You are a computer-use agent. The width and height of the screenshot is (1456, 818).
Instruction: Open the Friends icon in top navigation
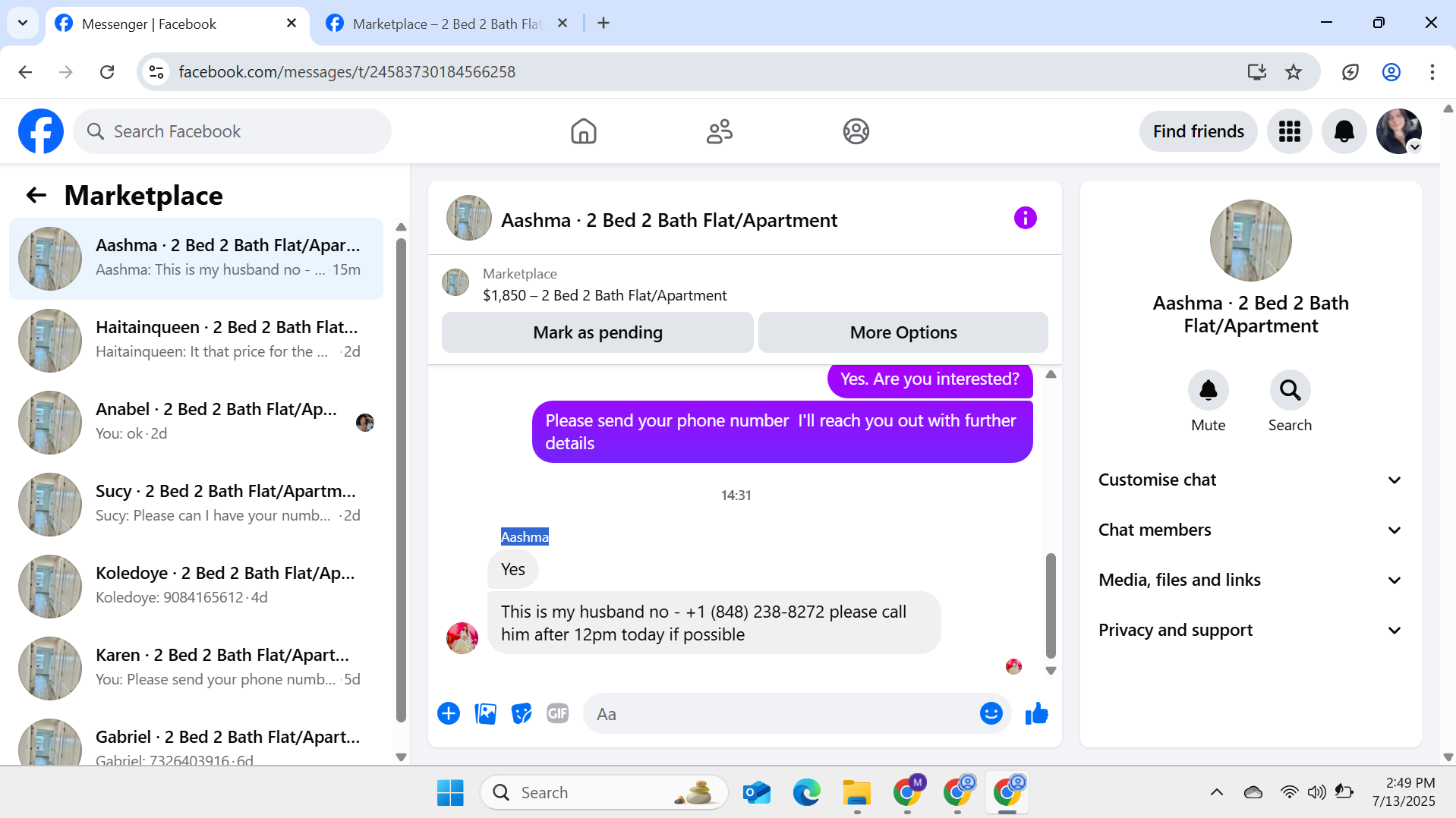[719, 131]
